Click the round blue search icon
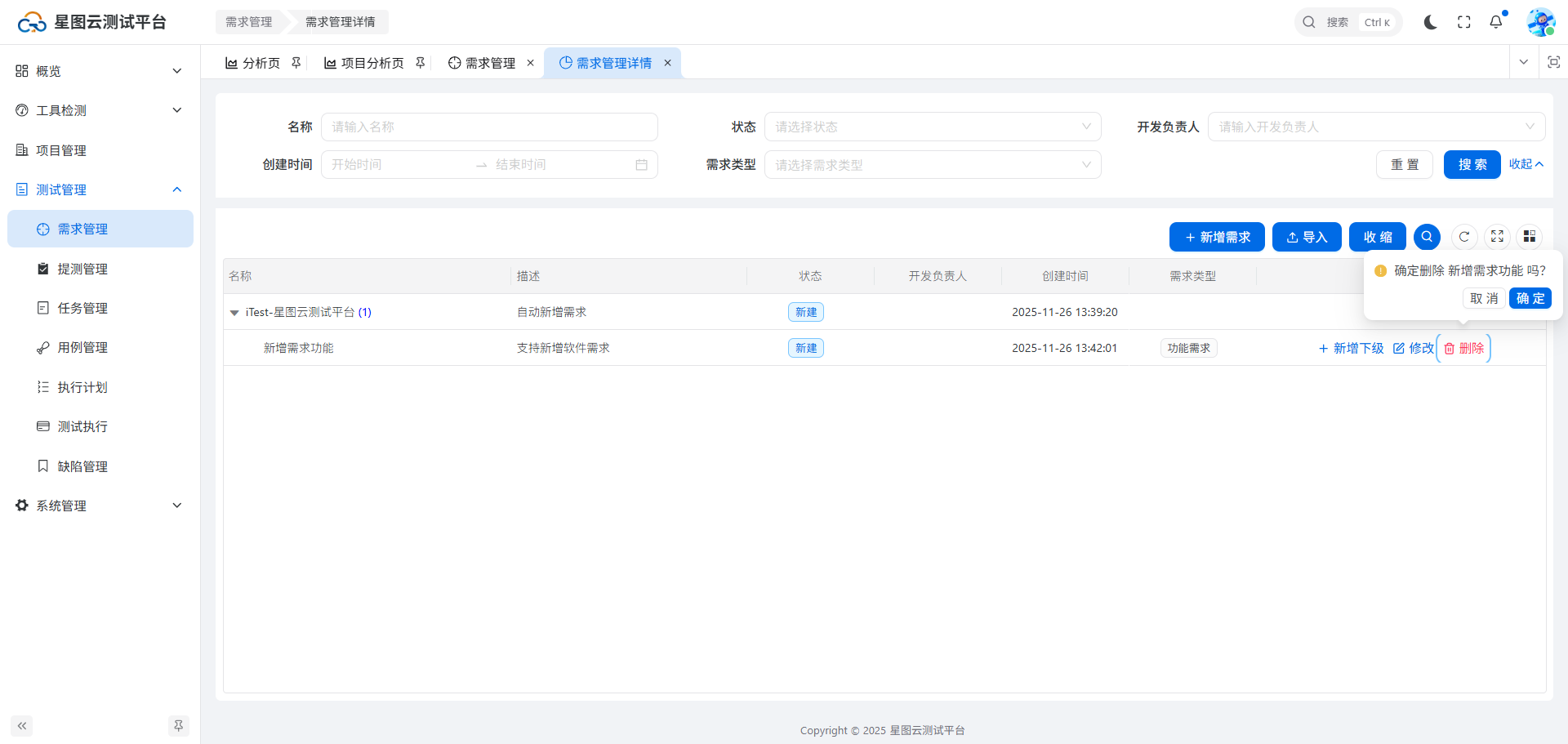Screen dimensions: 1568x744 [1427, 237]
